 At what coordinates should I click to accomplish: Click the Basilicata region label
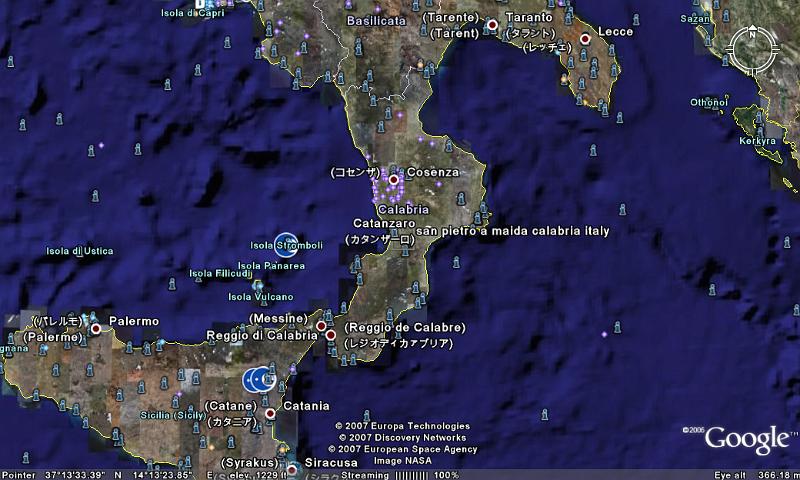tap(377, 21)
